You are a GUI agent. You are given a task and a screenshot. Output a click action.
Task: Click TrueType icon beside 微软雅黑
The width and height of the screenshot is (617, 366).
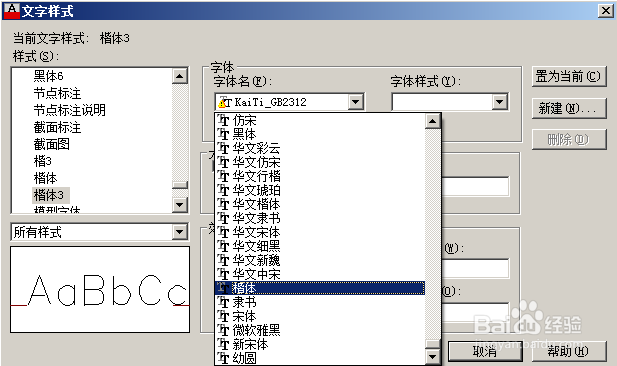223,330
